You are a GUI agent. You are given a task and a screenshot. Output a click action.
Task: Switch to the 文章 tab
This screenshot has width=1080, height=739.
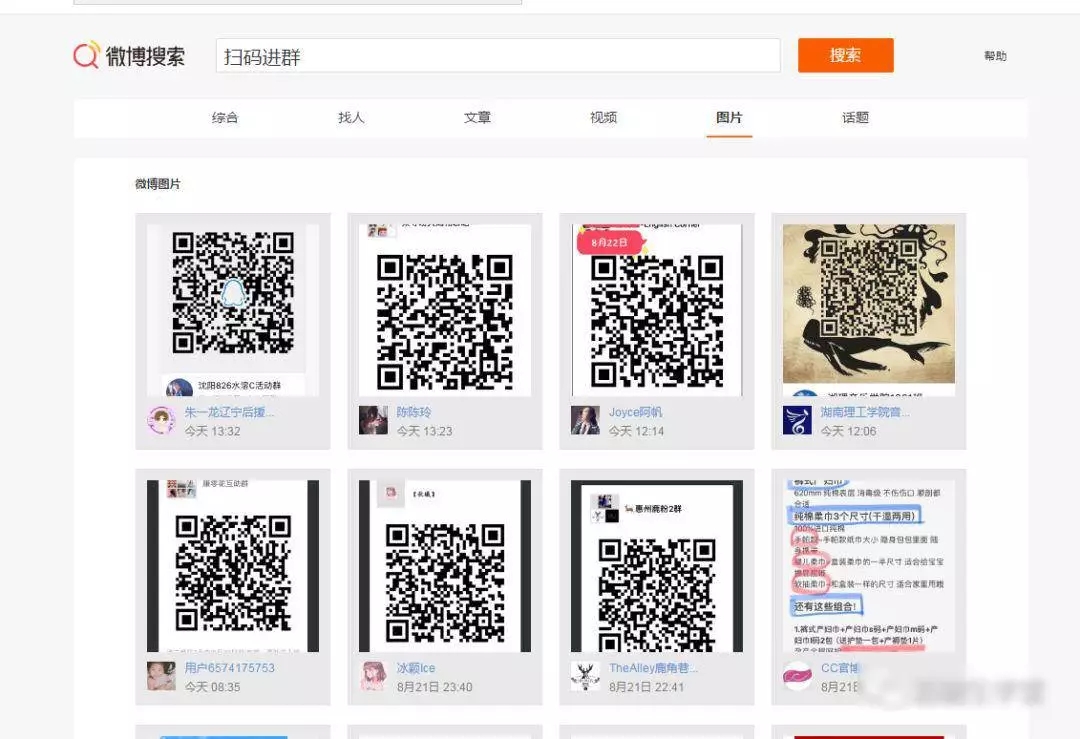click(x=477, y=118)
